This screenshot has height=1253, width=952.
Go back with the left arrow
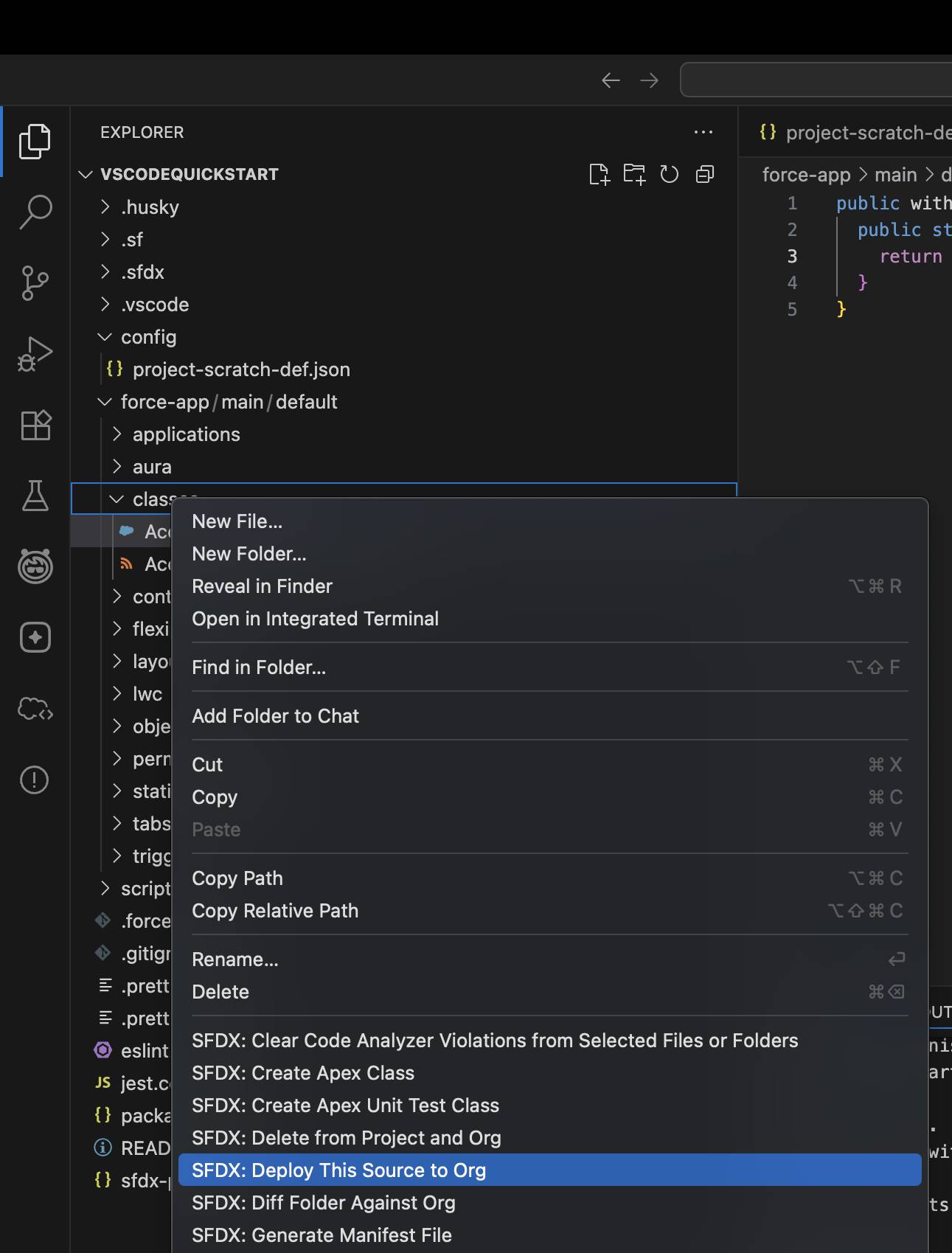pyautogui.click(x=611, y=80)
